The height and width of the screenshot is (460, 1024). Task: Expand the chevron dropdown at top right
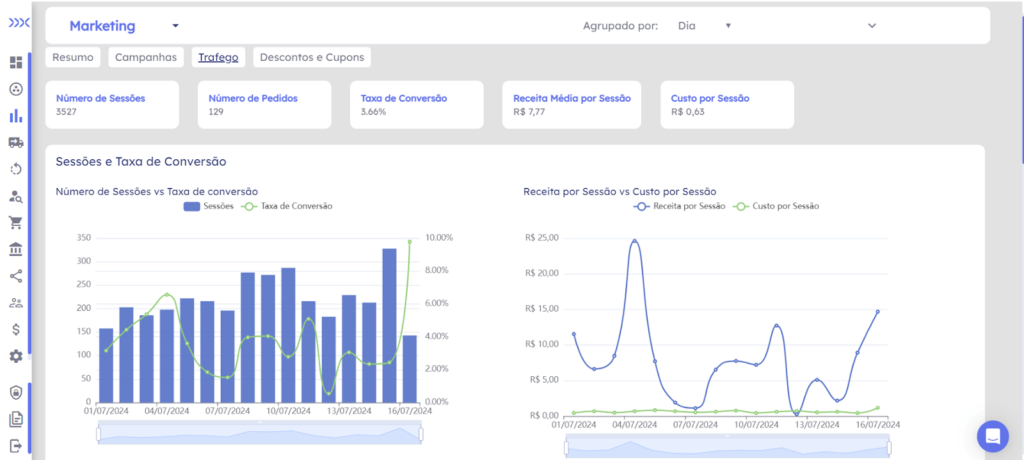872,25
